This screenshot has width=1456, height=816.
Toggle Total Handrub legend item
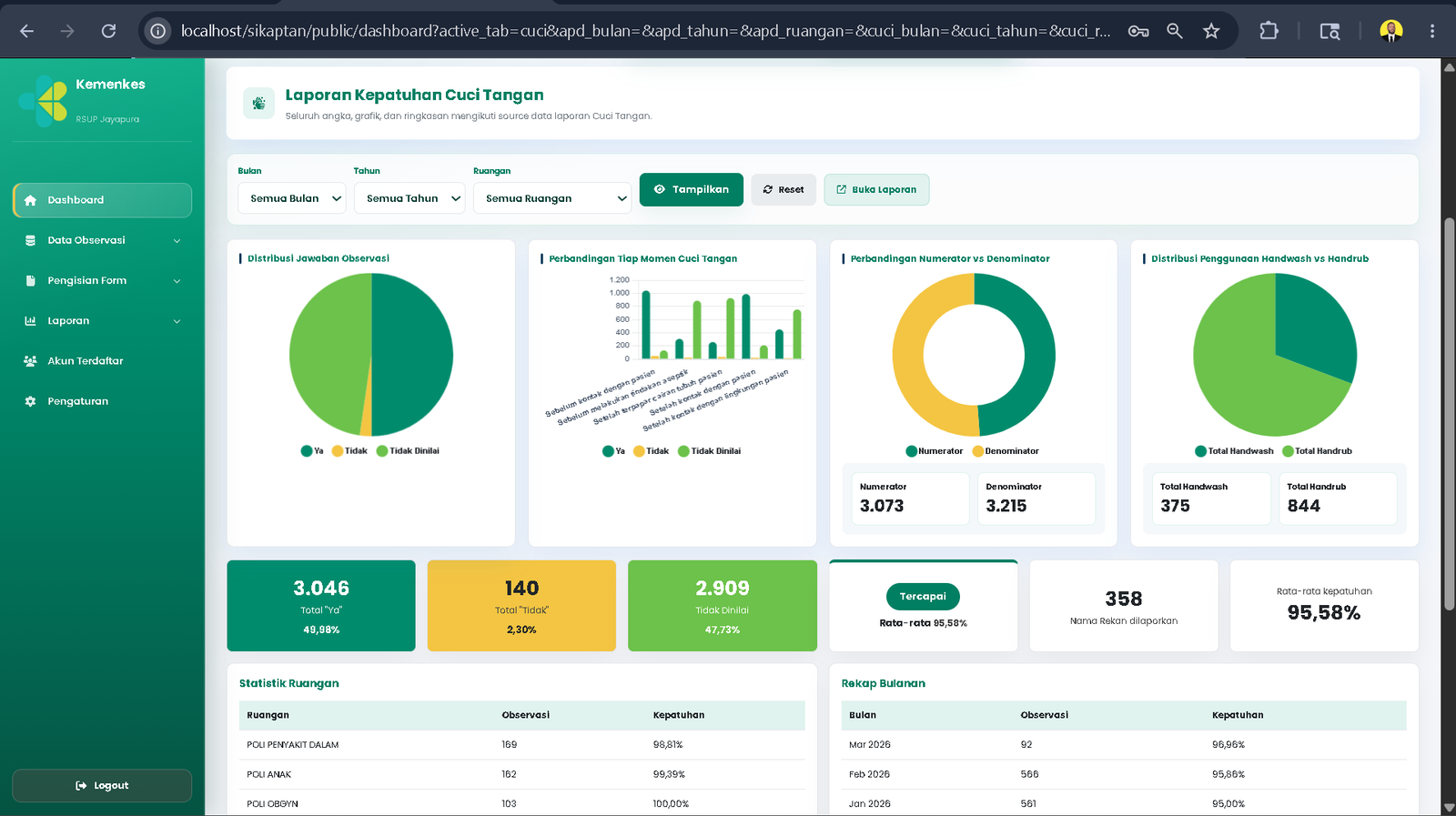[x=1317, y=451]
